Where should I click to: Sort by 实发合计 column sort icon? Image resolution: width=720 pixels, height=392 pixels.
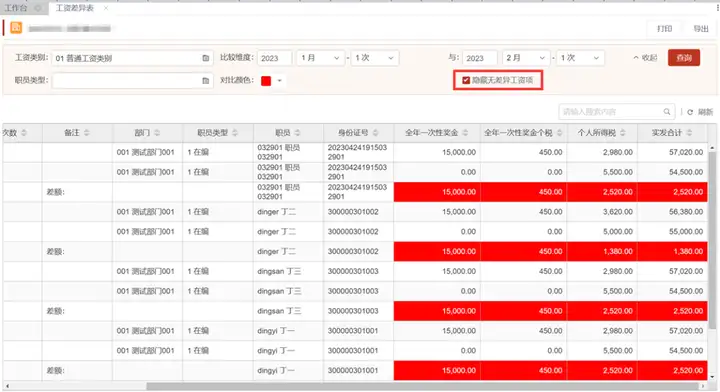coord(689,133)
